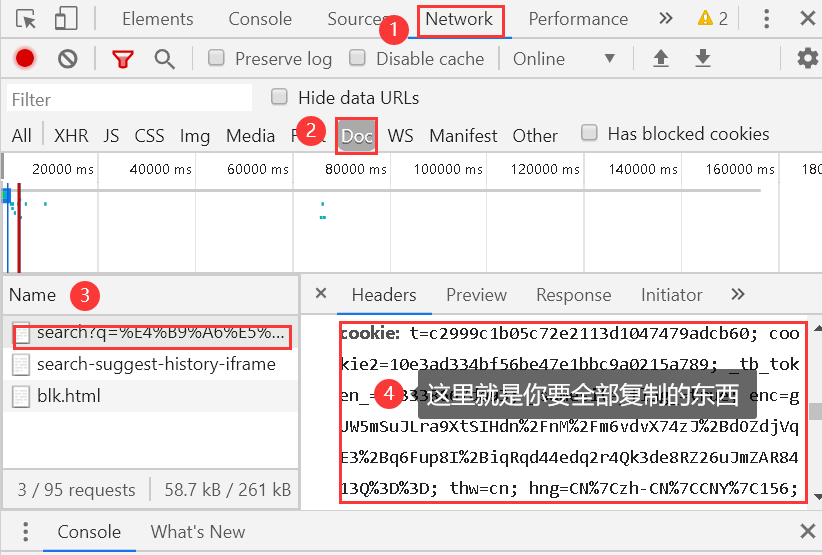
Task: Check the Has blocked cookies checkbox
Action: pos(589,133)
